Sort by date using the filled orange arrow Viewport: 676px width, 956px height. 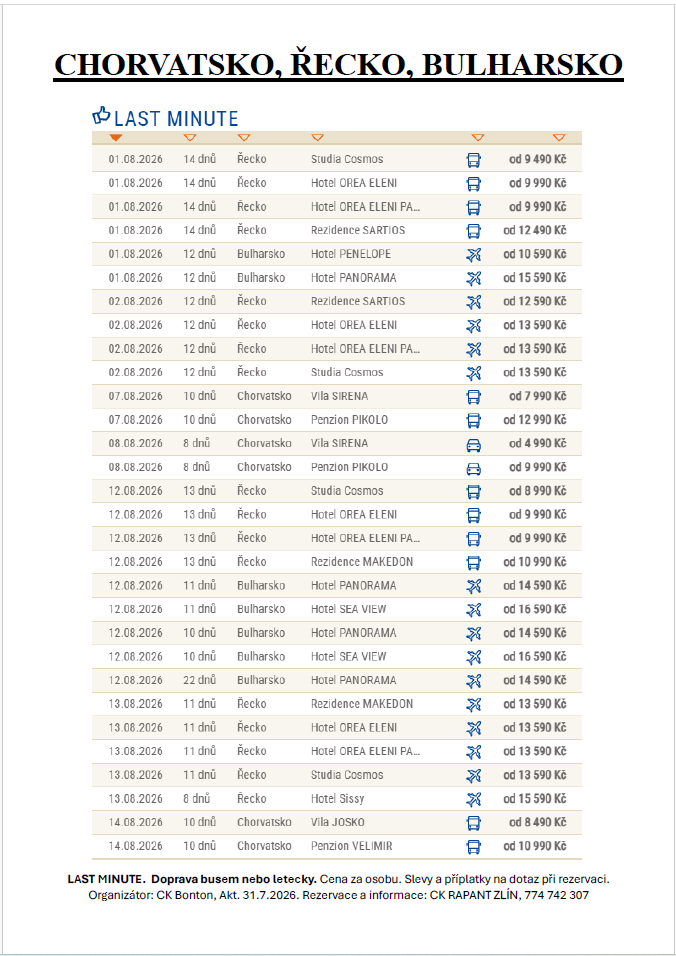click(116, 138)
